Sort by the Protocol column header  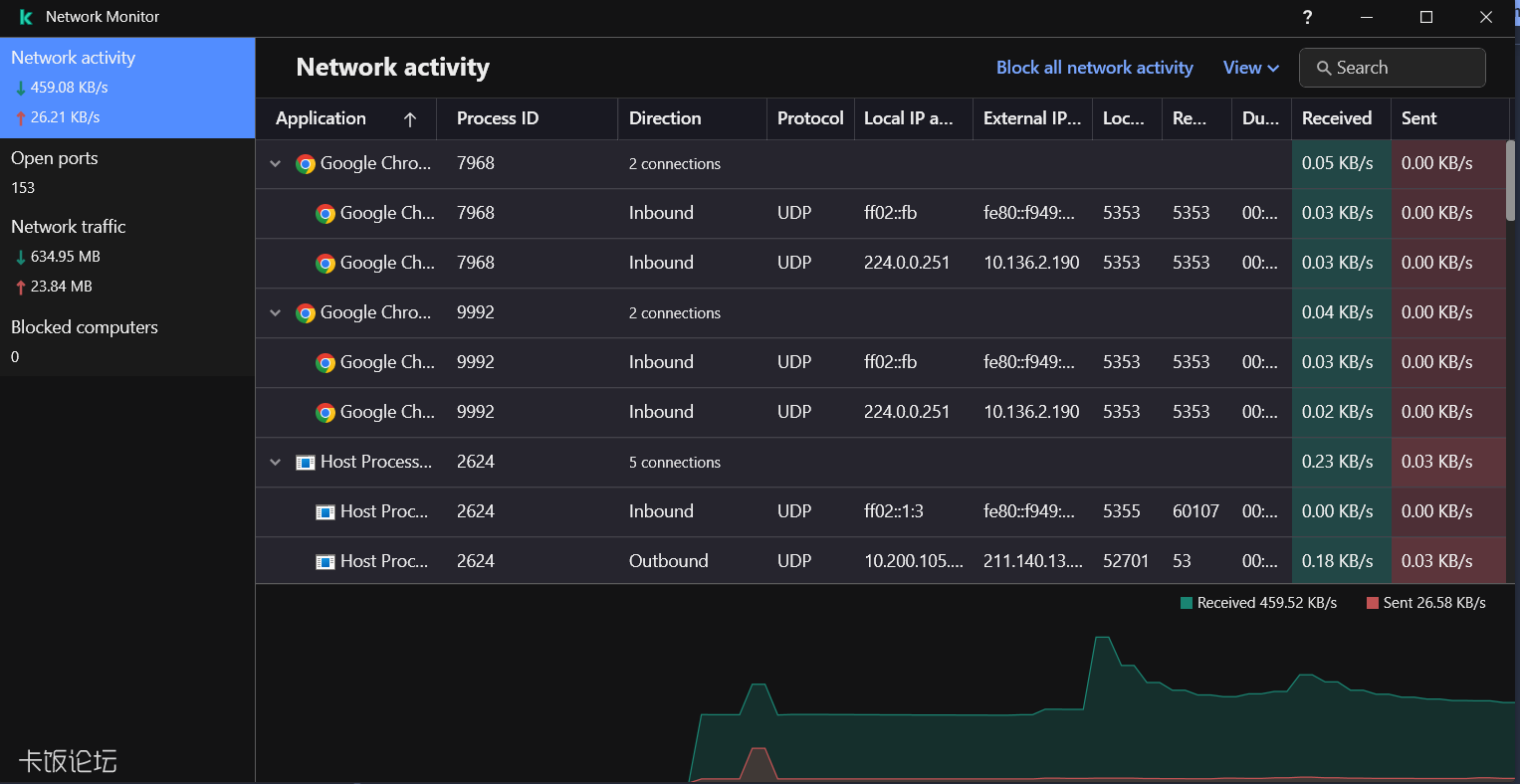pos(810,118)
